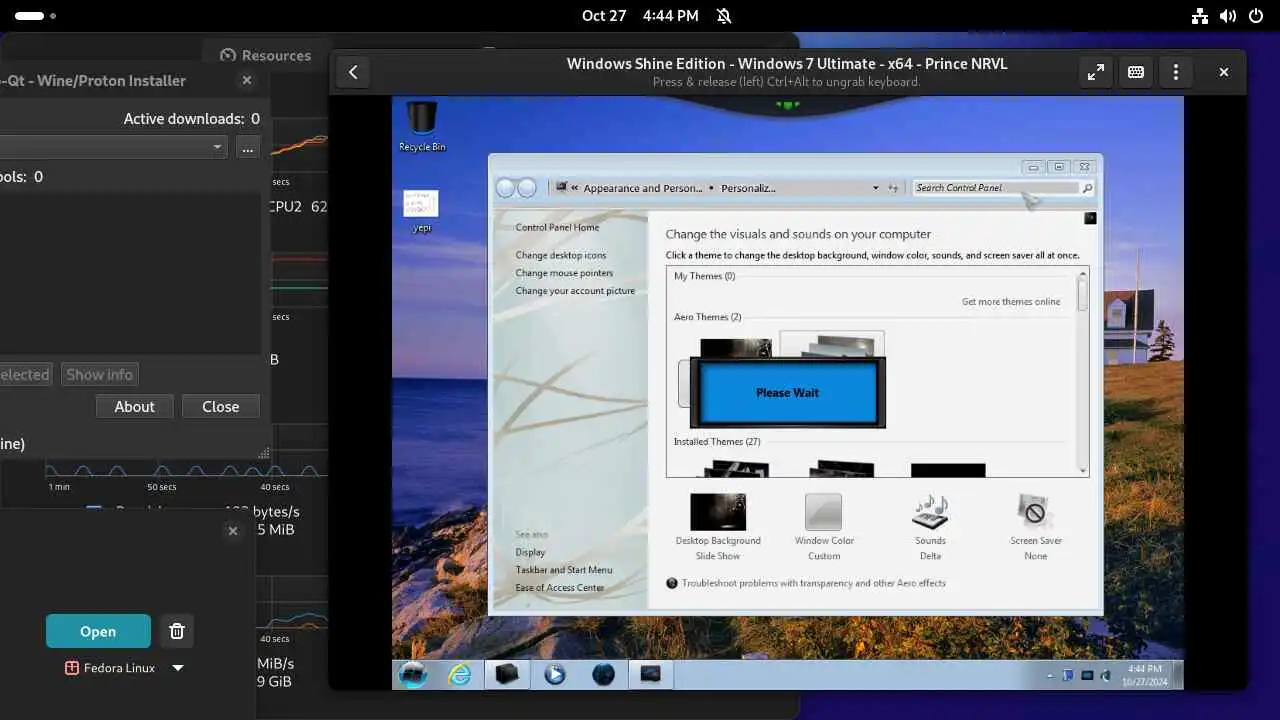Viewport: 1280px width, 720px height.
Task: Open the Windows 7 Start orb
Action: [413, 674]
